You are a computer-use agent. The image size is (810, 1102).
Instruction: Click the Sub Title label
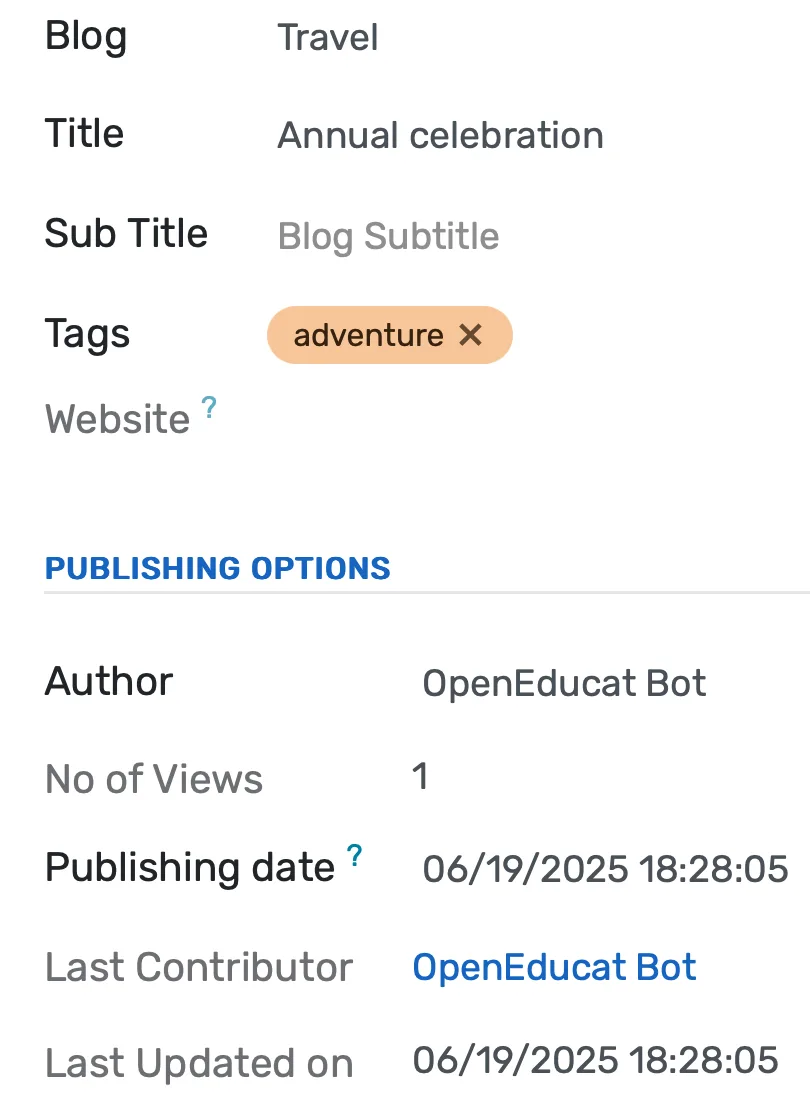127,234
